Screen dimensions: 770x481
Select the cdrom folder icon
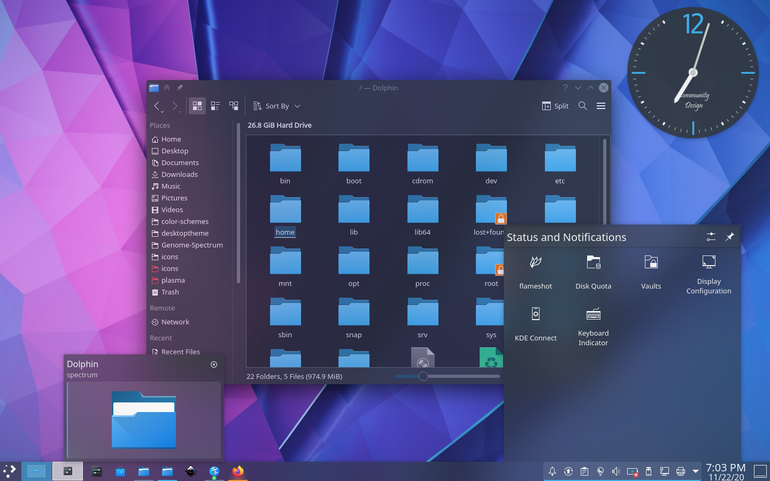[x=422, y=158]
